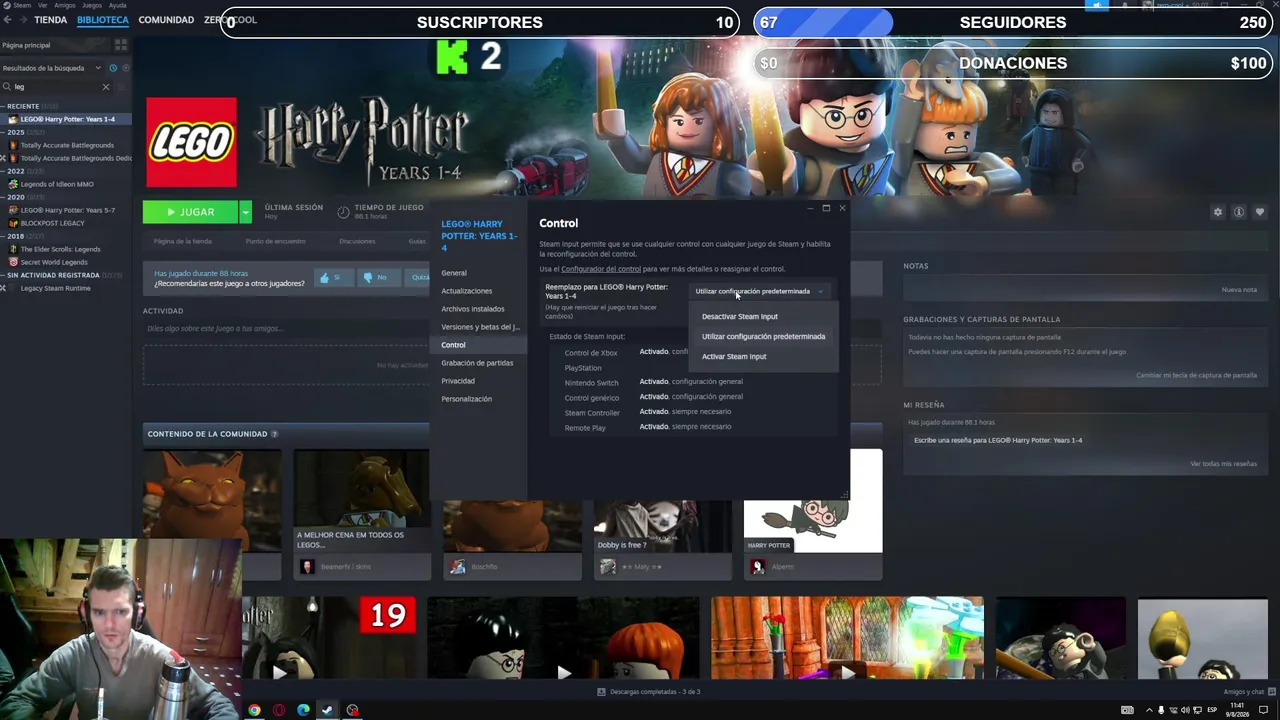Click 'Ver todas mis reseñas' link
This screenshot has width=1280, height=720.
[1223, 464]
